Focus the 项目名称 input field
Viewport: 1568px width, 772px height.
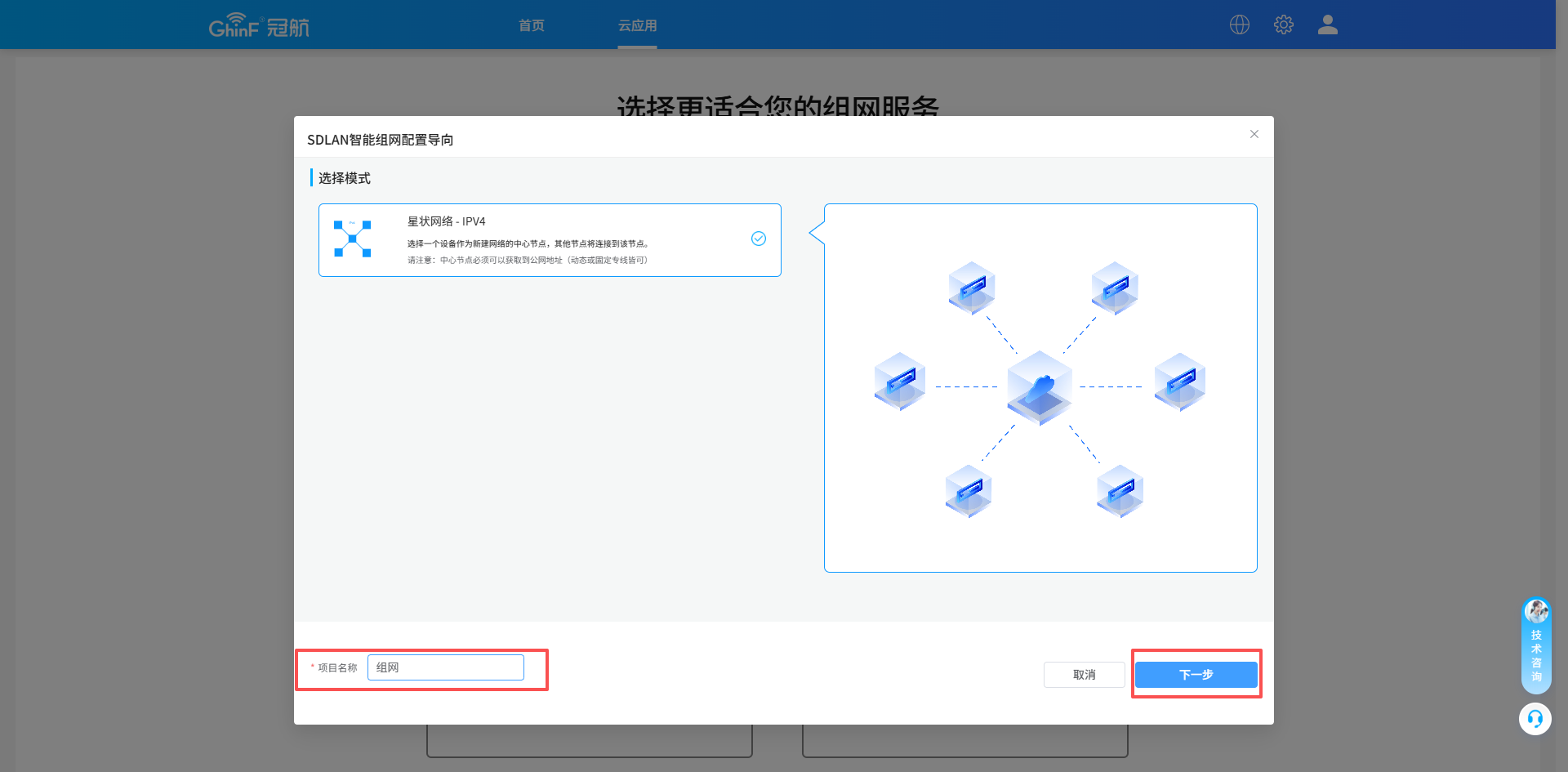pyautogui.click(x=446, y=667)
